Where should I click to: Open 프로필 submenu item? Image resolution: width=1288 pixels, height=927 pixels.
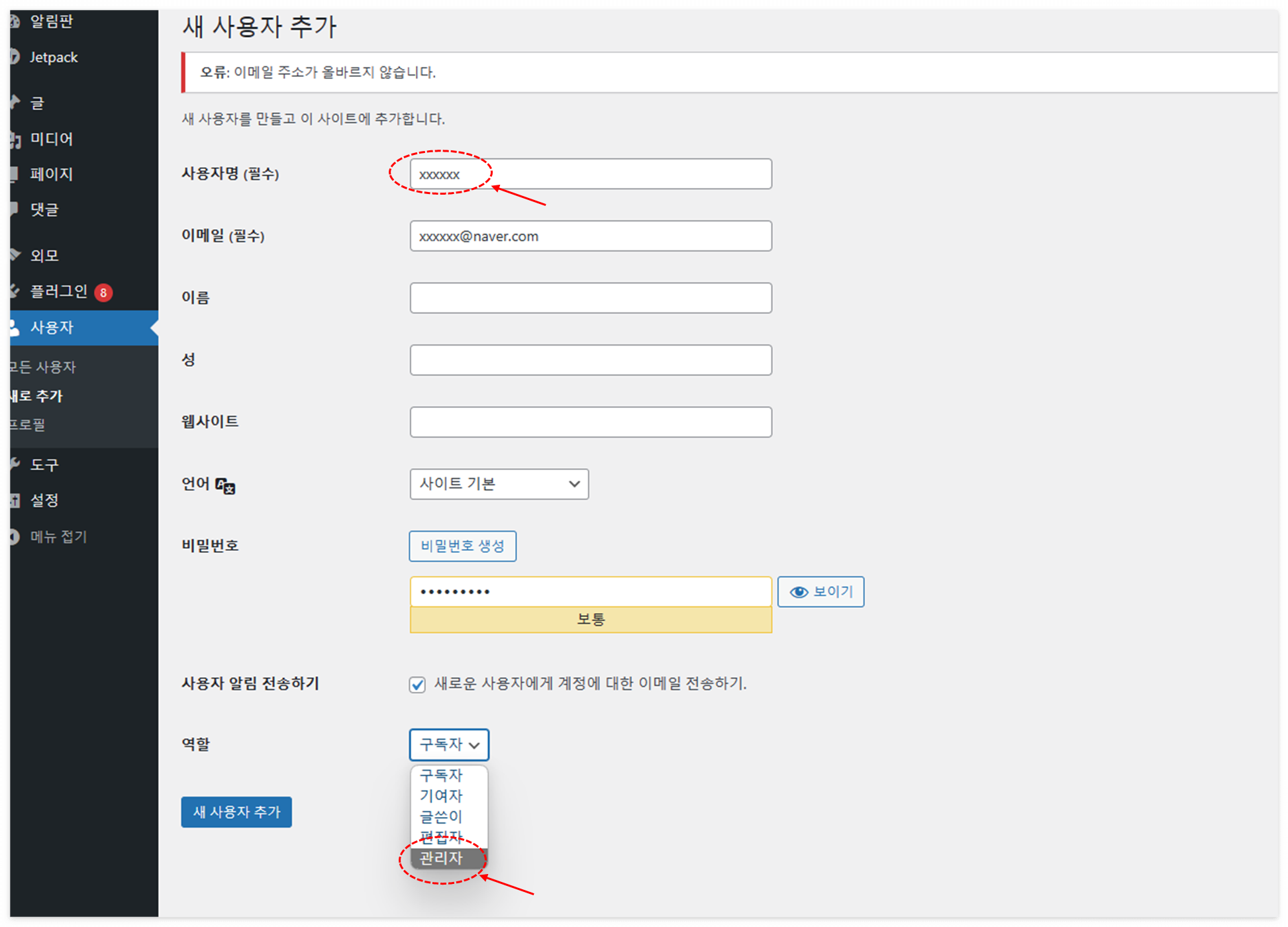click(x=28, y=424)
